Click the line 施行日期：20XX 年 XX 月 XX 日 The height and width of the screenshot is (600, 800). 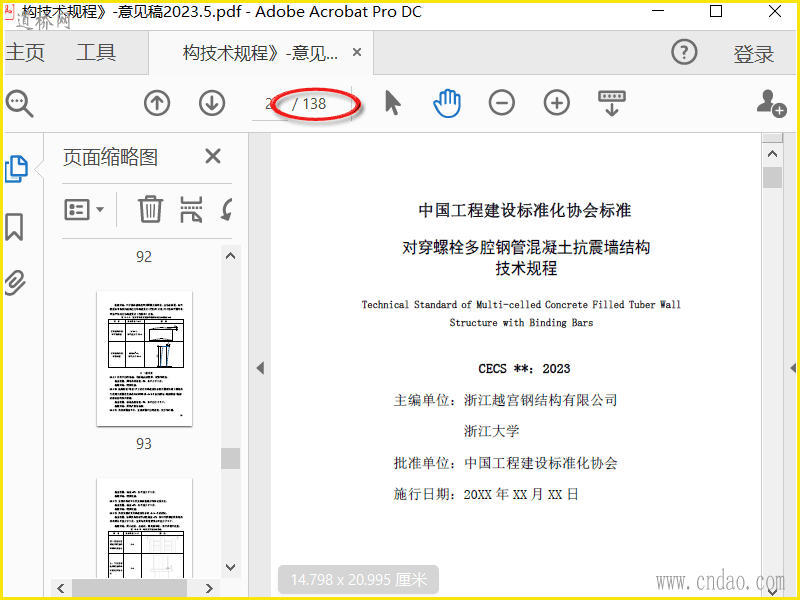pyautogui.click(x=486, y=494)
